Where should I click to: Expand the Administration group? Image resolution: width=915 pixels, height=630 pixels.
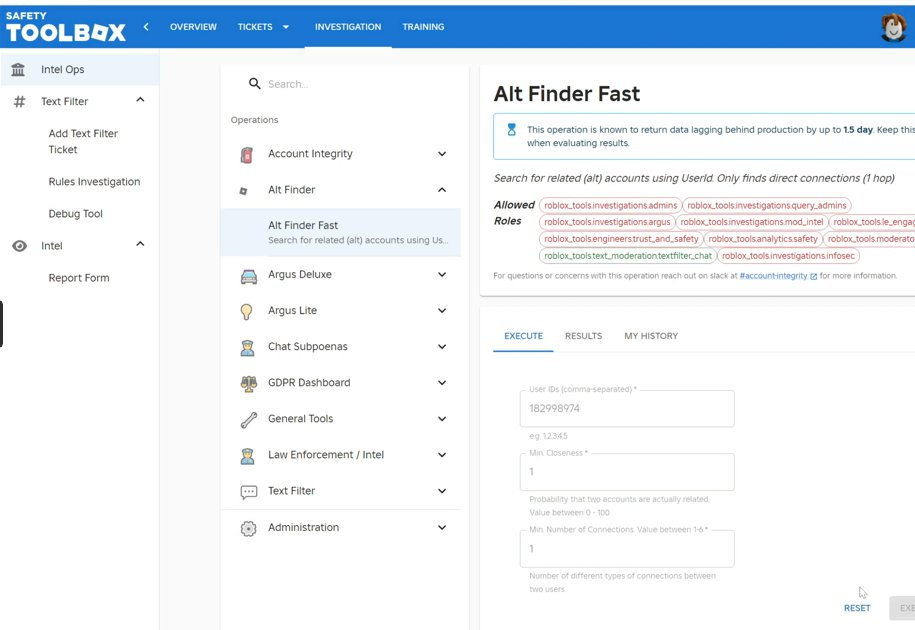442,527
